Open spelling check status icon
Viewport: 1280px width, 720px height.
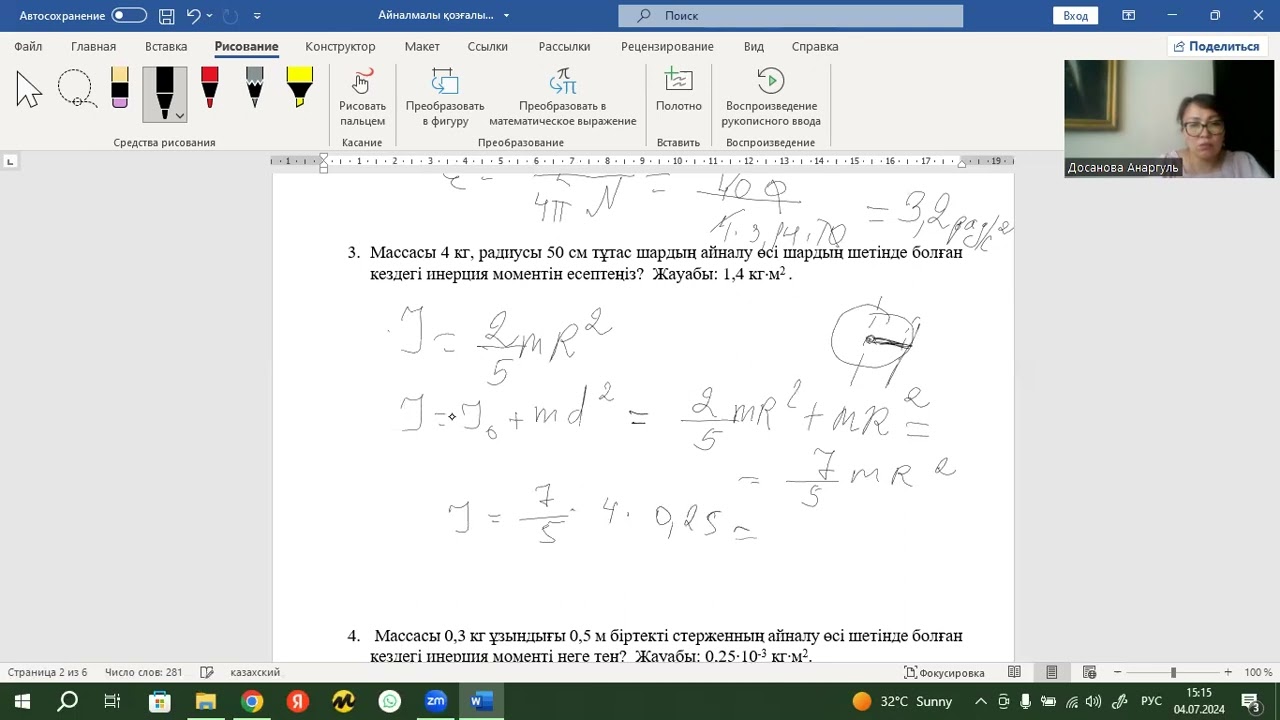tap(207, 673)
